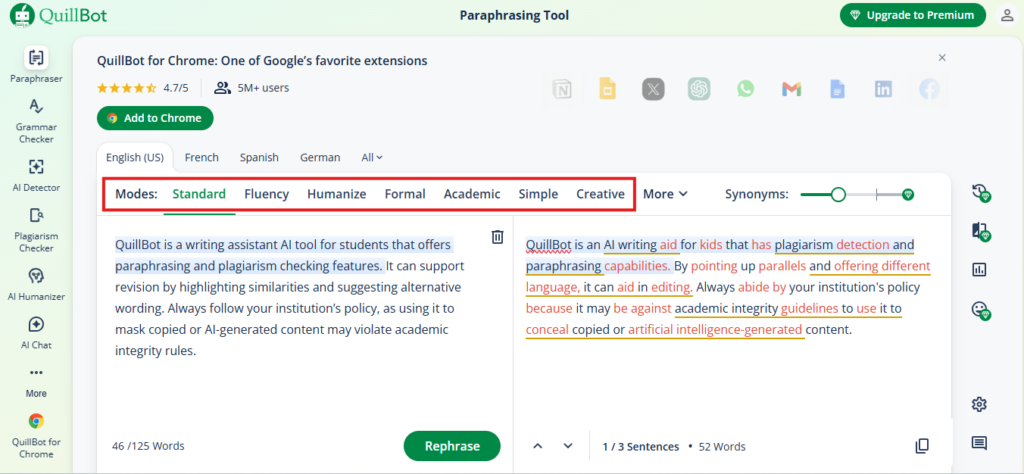Copy the paraphrased output text
This screenshot has width=1024, height=474.
921,446
